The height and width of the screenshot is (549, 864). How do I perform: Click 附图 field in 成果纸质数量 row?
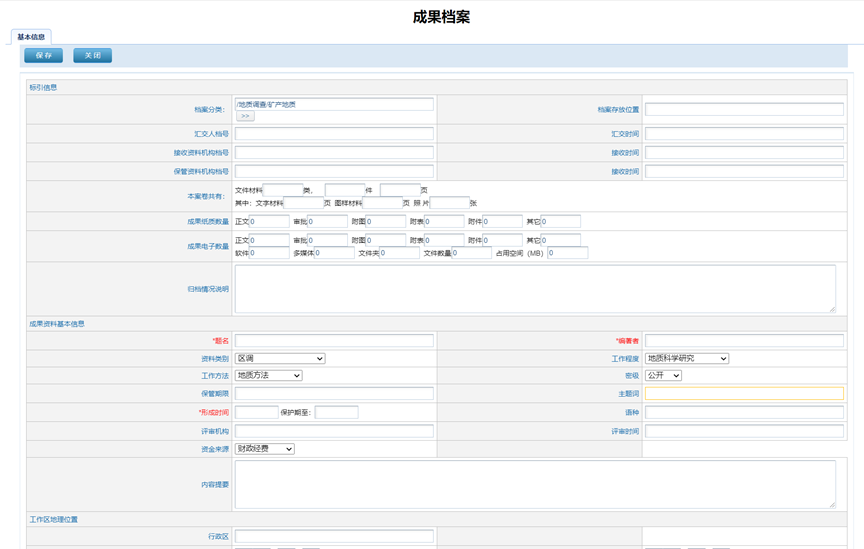[386, 222]
